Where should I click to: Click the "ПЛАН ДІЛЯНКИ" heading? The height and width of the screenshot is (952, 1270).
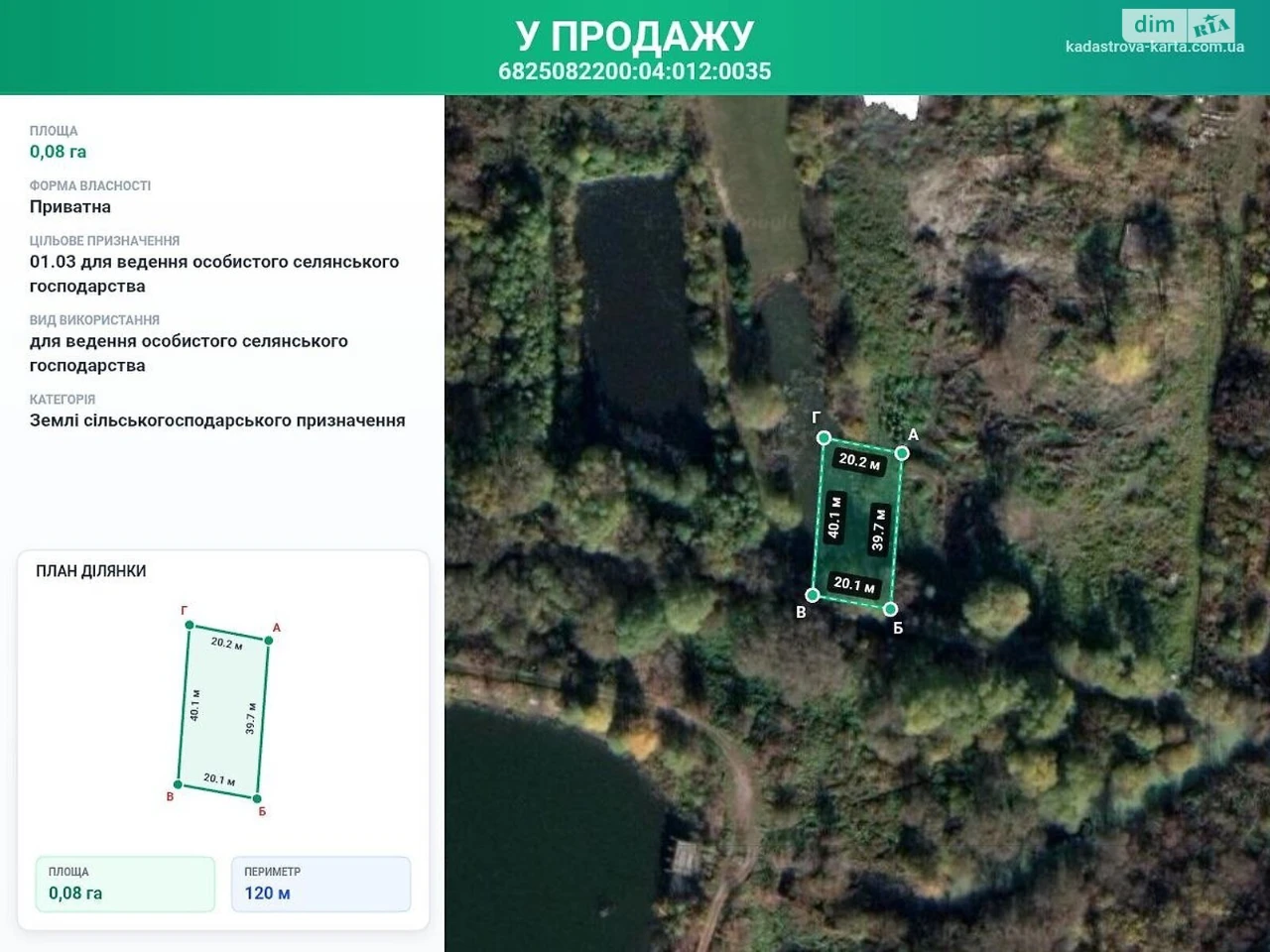pos(91,571)
